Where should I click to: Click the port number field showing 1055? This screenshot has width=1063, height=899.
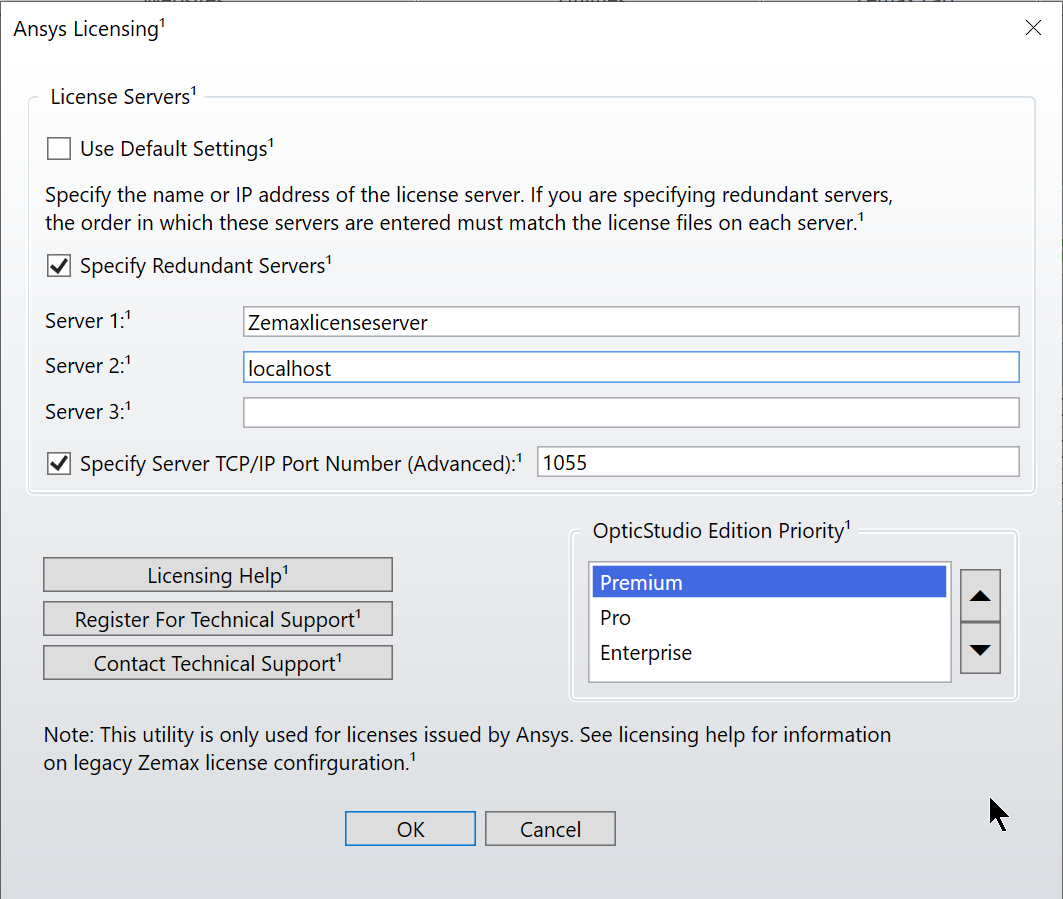point(778,462)
